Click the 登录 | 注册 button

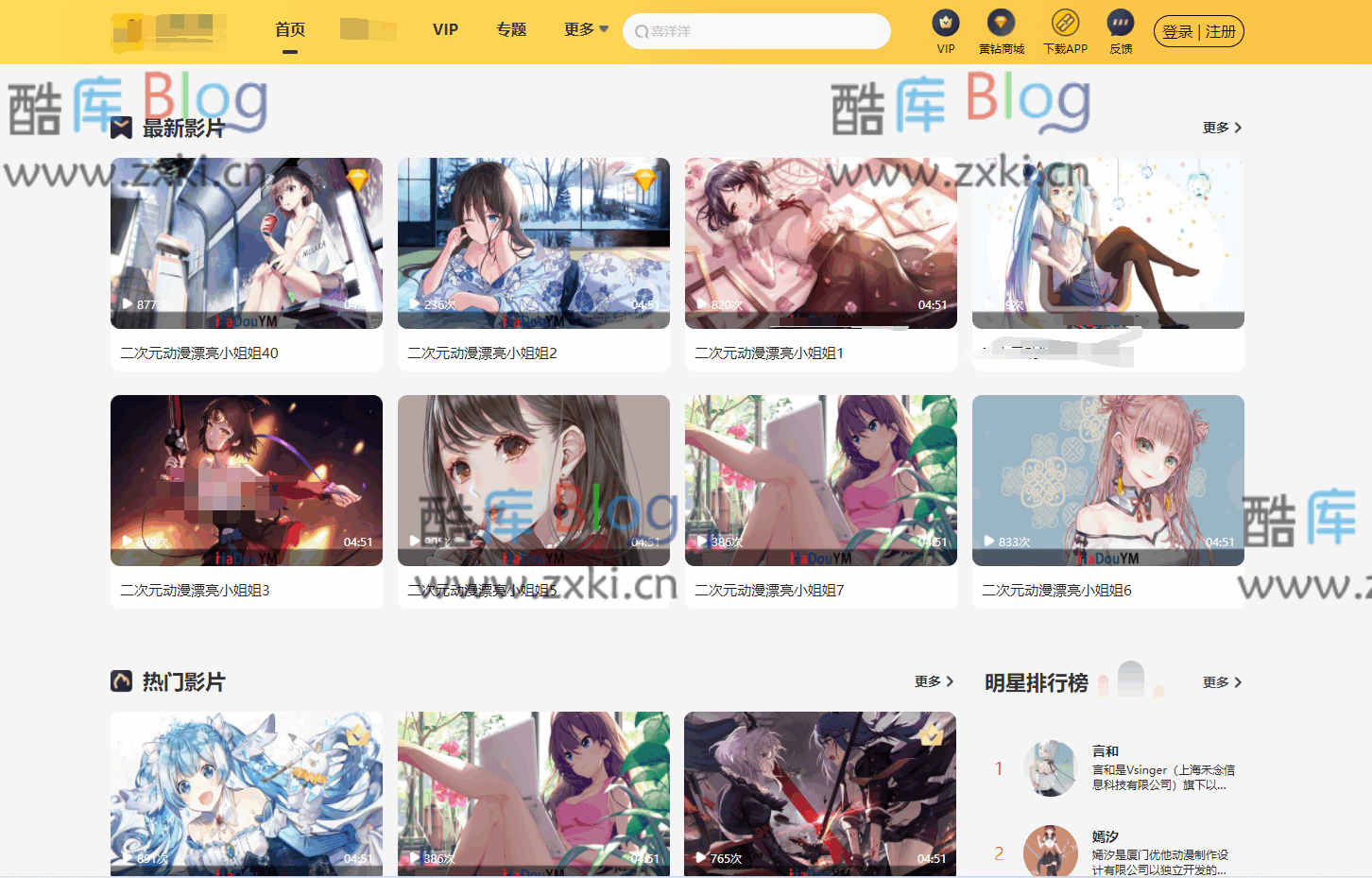click(1198, 32)
